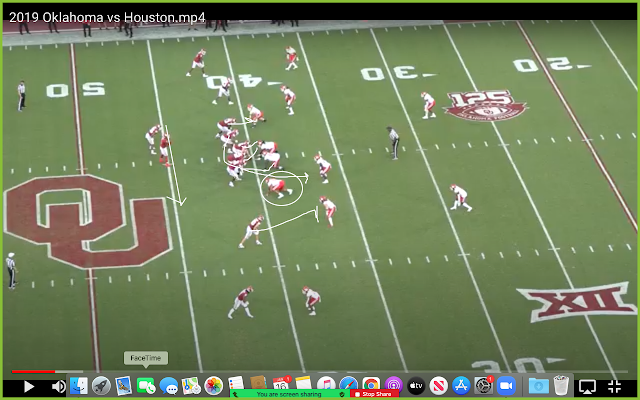The width and height of the screenshot is (640, 400).
Task: Open Apple TV app from the Dock
Action: click(x=416, y=386)
